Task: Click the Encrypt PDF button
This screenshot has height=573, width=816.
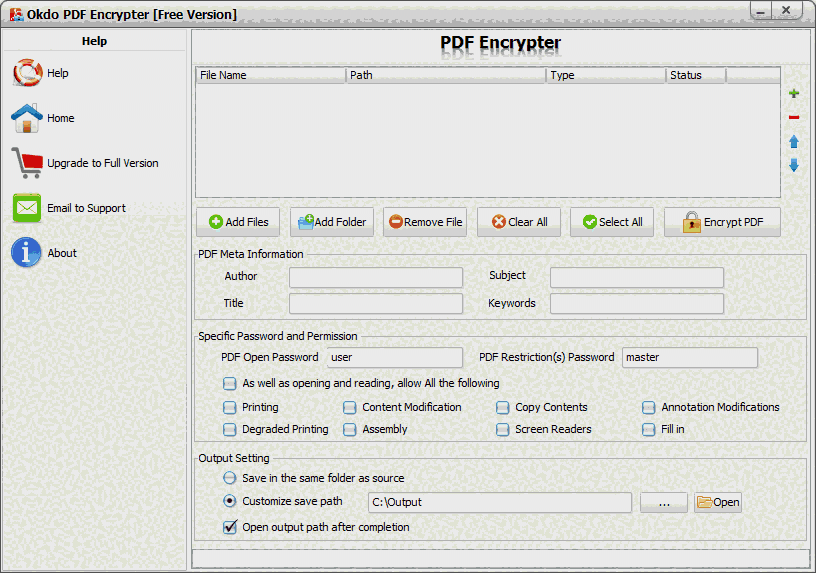Action: pyautogui.click(x=722, y=222)
